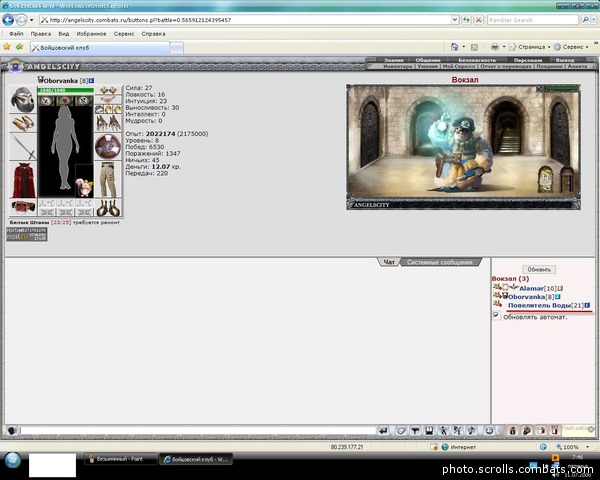Open the print options dropdown arrow
600x480 pixels.
click(x=504, y=47)
